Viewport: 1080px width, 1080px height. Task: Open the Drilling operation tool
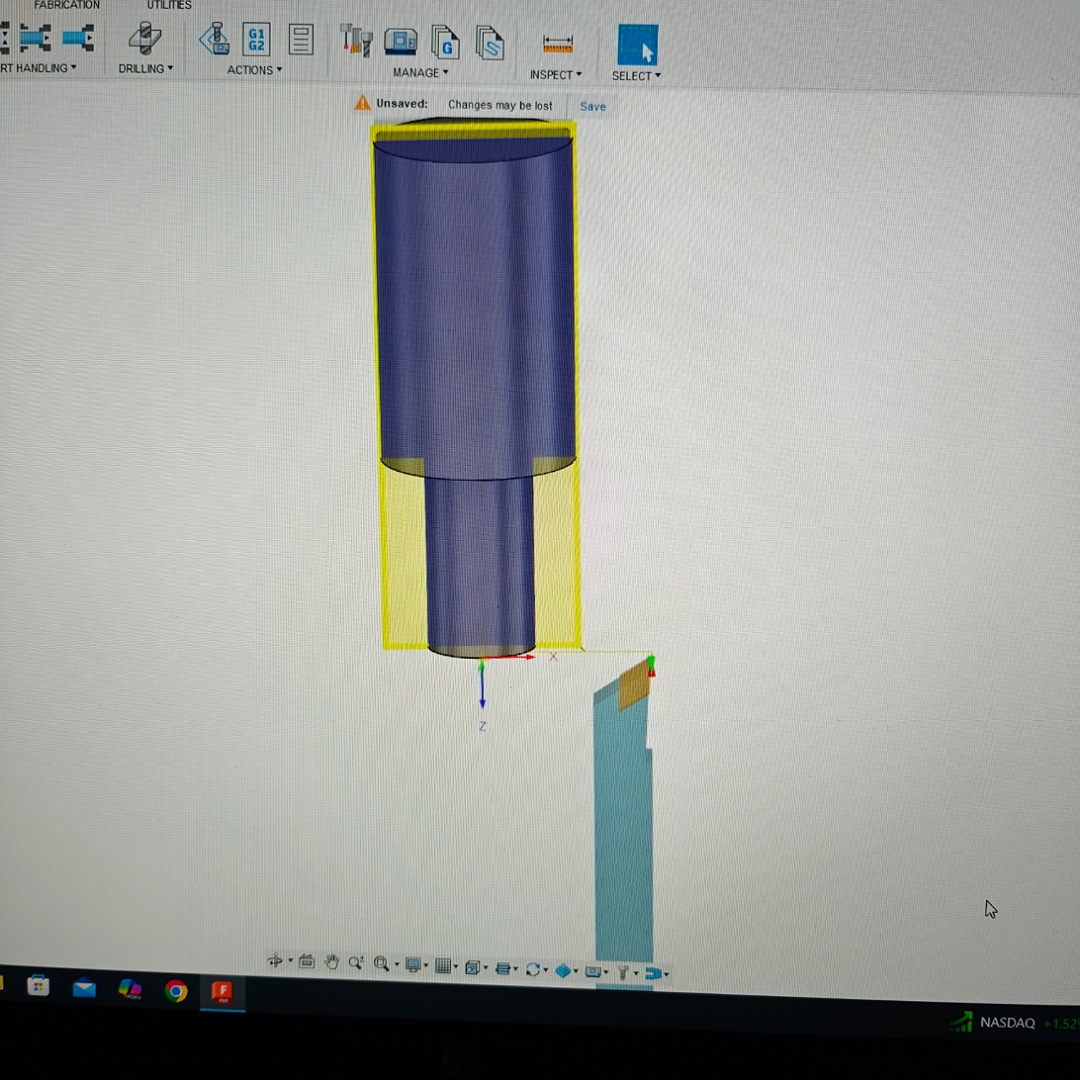tap(145, 39)
